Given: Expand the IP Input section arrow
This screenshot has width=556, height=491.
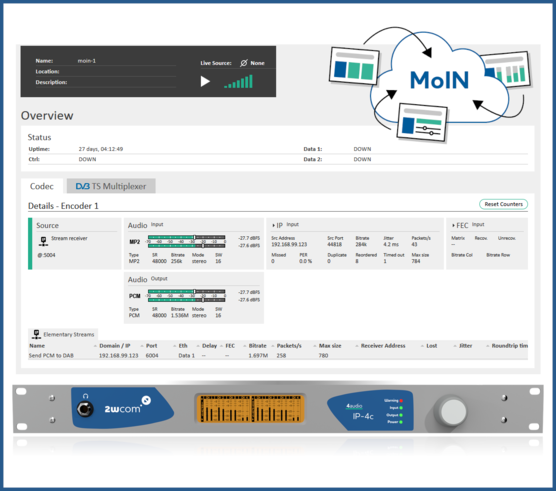Looking at the screenshot, I should [x=273, y=225].
